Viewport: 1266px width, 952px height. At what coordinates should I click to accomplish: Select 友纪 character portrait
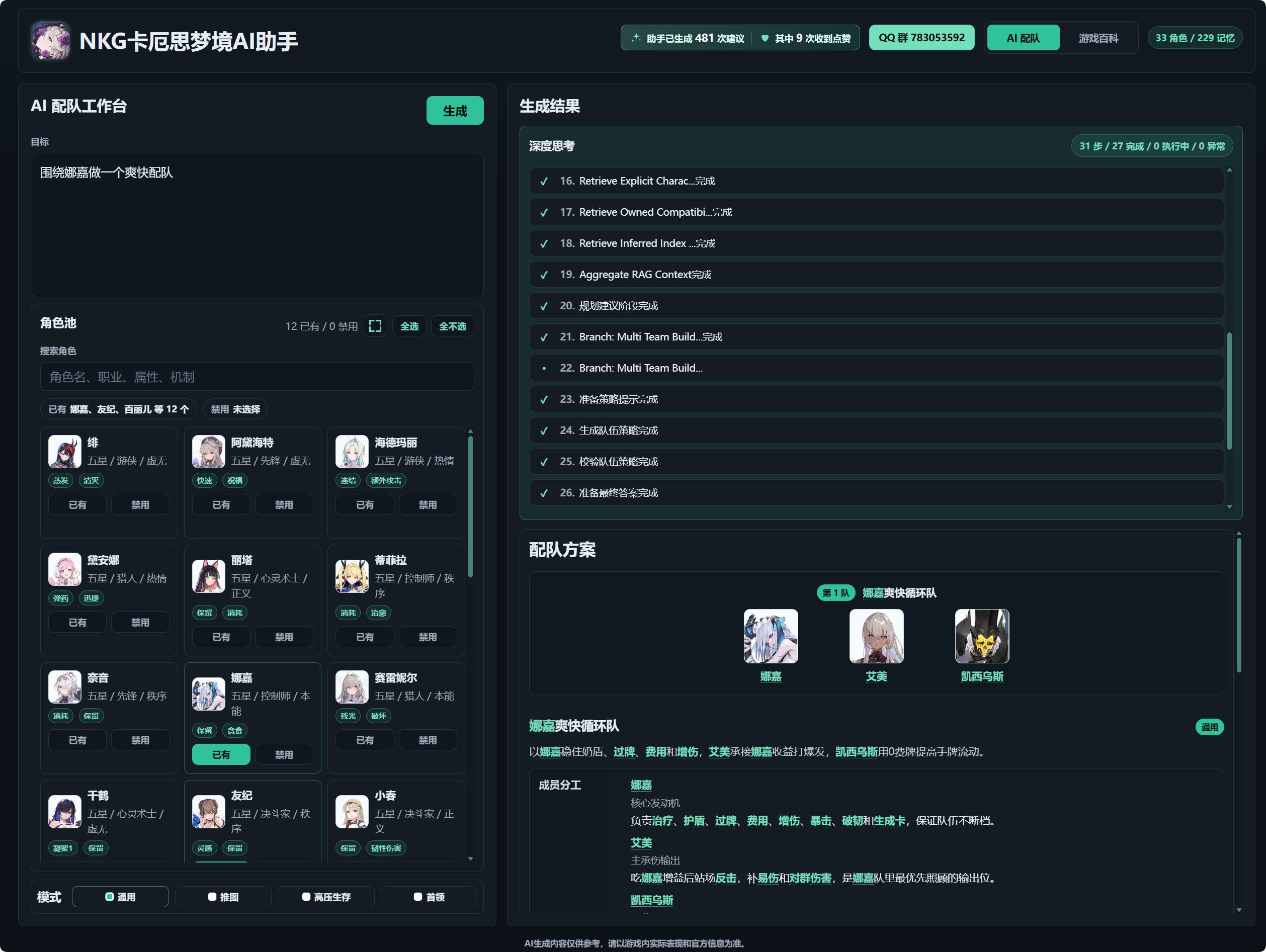(x=208, y=811)
